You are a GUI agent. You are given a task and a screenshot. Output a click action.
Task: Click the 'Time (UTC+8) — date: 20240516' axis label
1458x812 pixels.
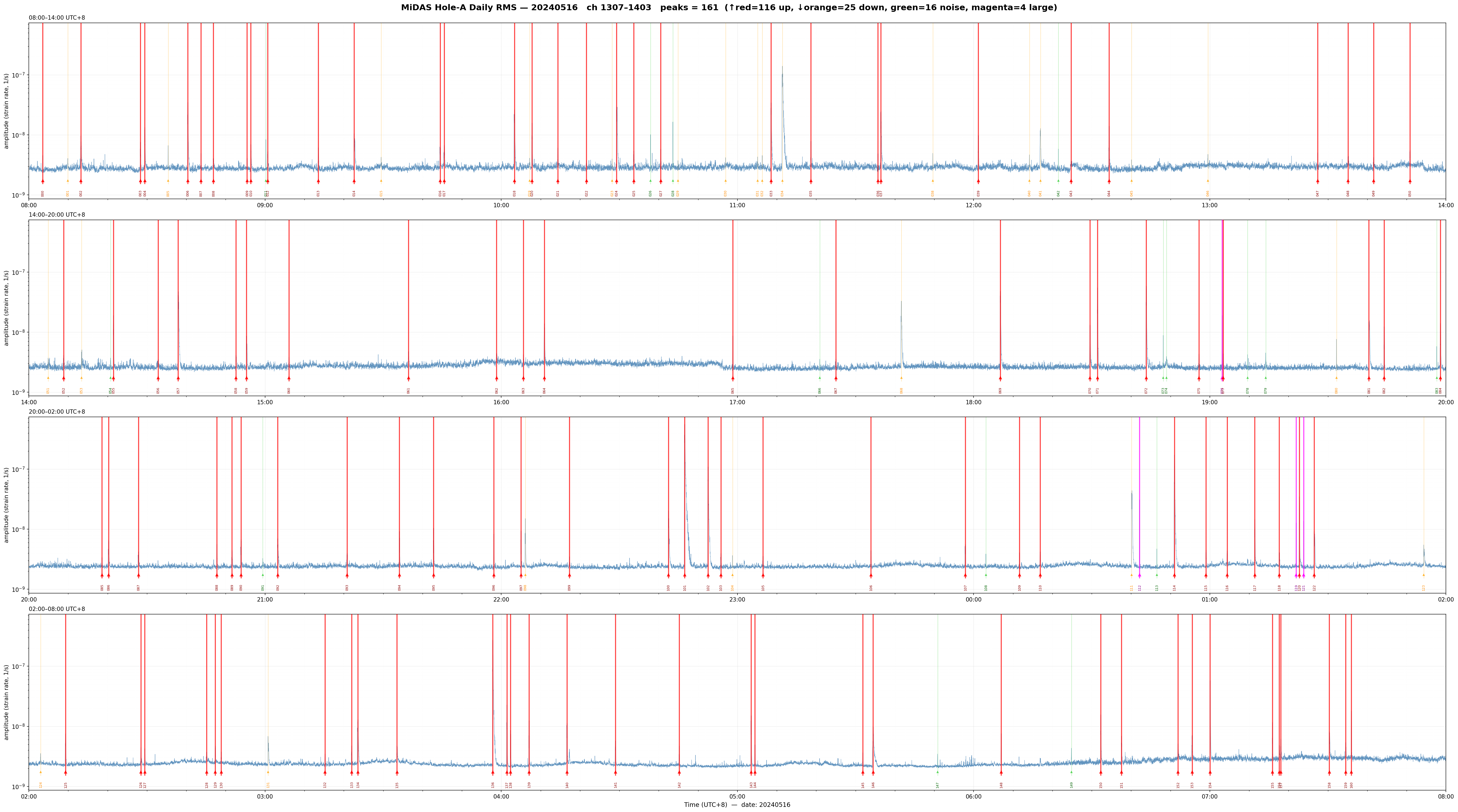(x=737, y=805)
